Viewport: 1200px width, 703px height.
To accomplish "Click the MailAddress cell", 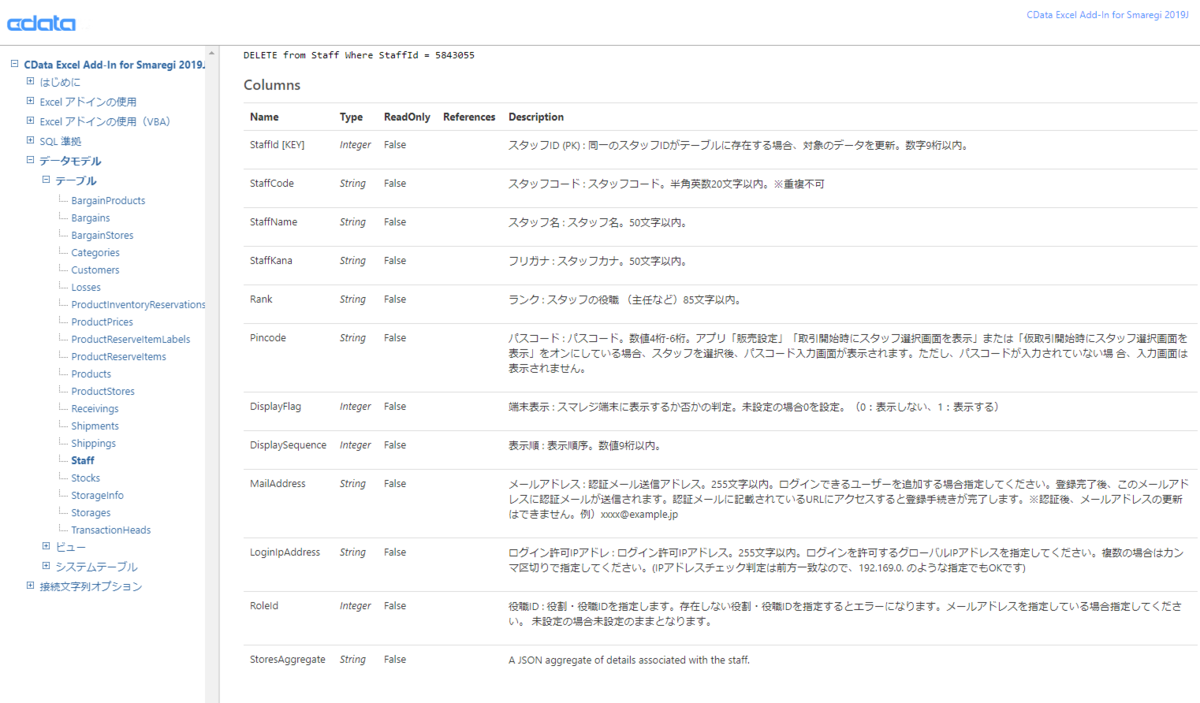I will click(278, 484).
